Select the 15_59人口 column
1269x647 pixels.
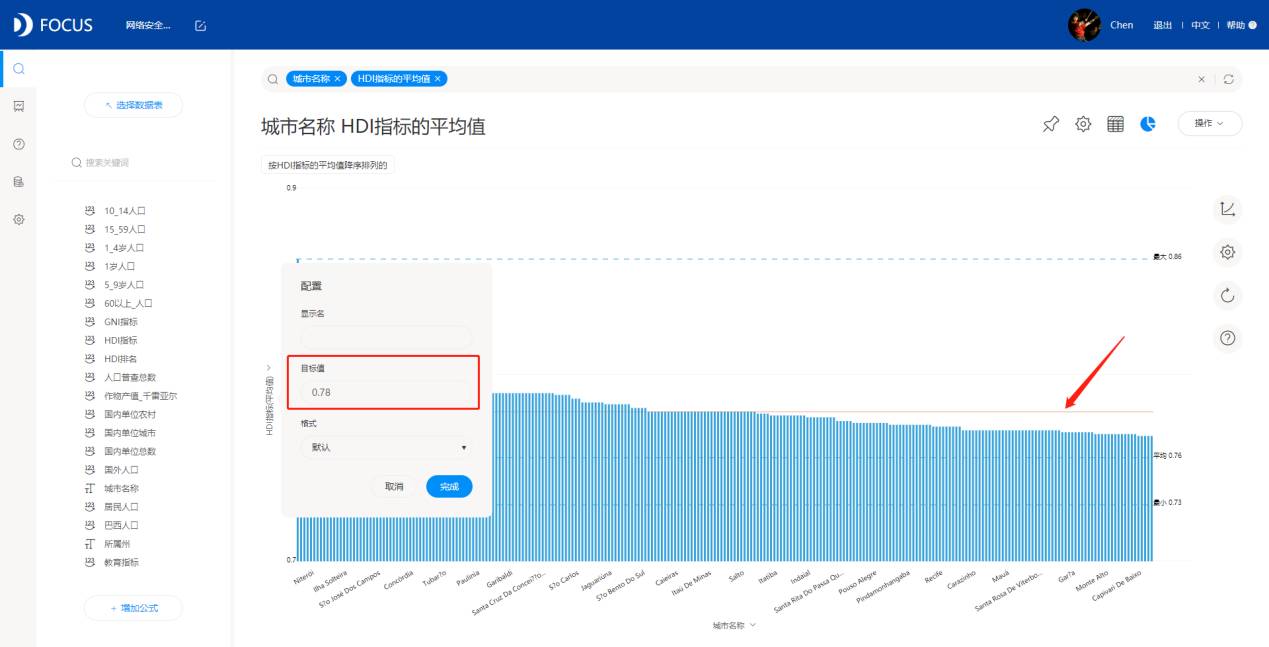pyautogui.click(x=125, y=229)
